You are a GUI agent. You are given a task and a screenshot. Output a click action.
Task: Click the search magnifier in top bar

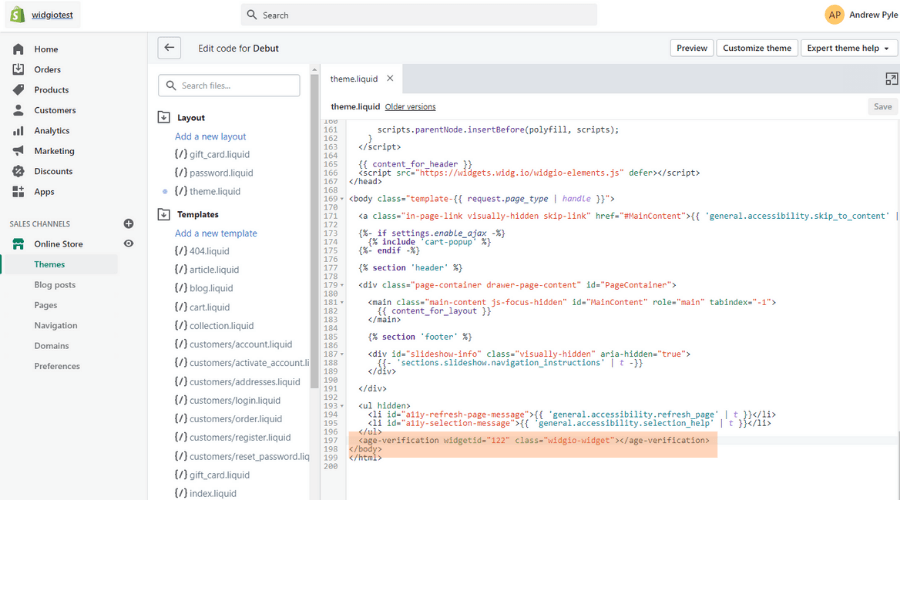[x=251, y=15]
